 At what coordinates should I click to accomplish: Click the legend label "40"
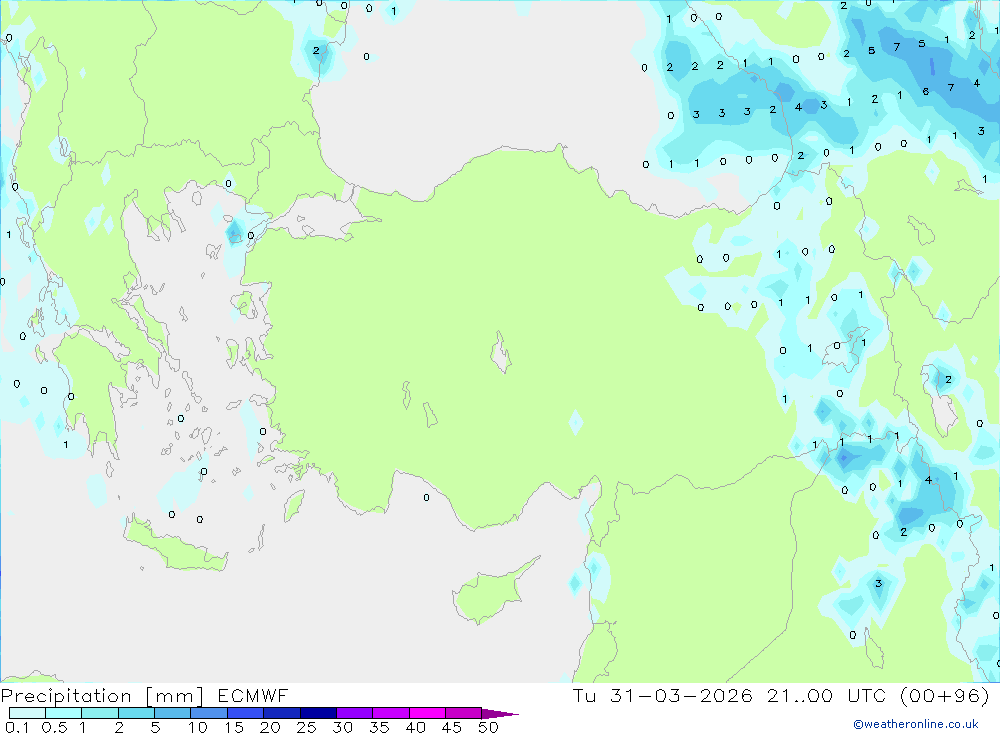tap(416, 727)
